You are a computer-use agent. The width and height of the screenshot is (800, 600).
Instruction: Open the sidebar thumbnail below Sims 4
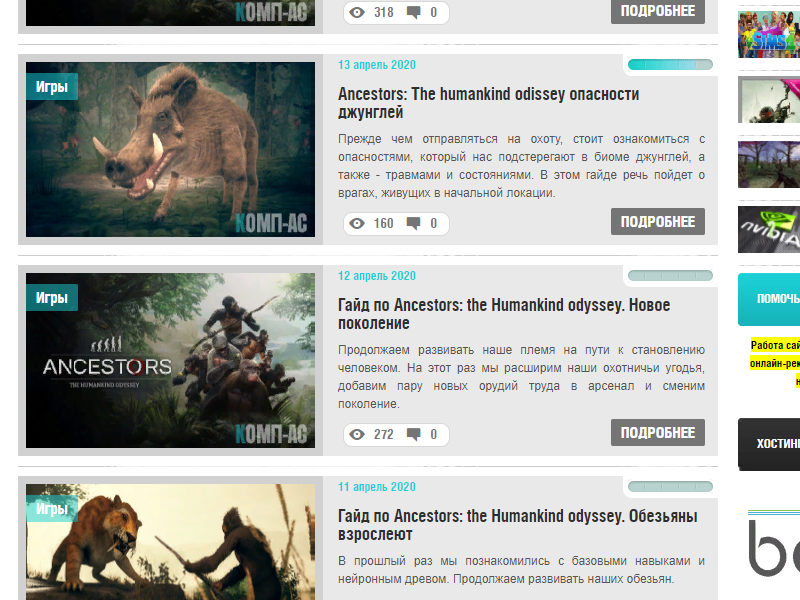[769, 99]
